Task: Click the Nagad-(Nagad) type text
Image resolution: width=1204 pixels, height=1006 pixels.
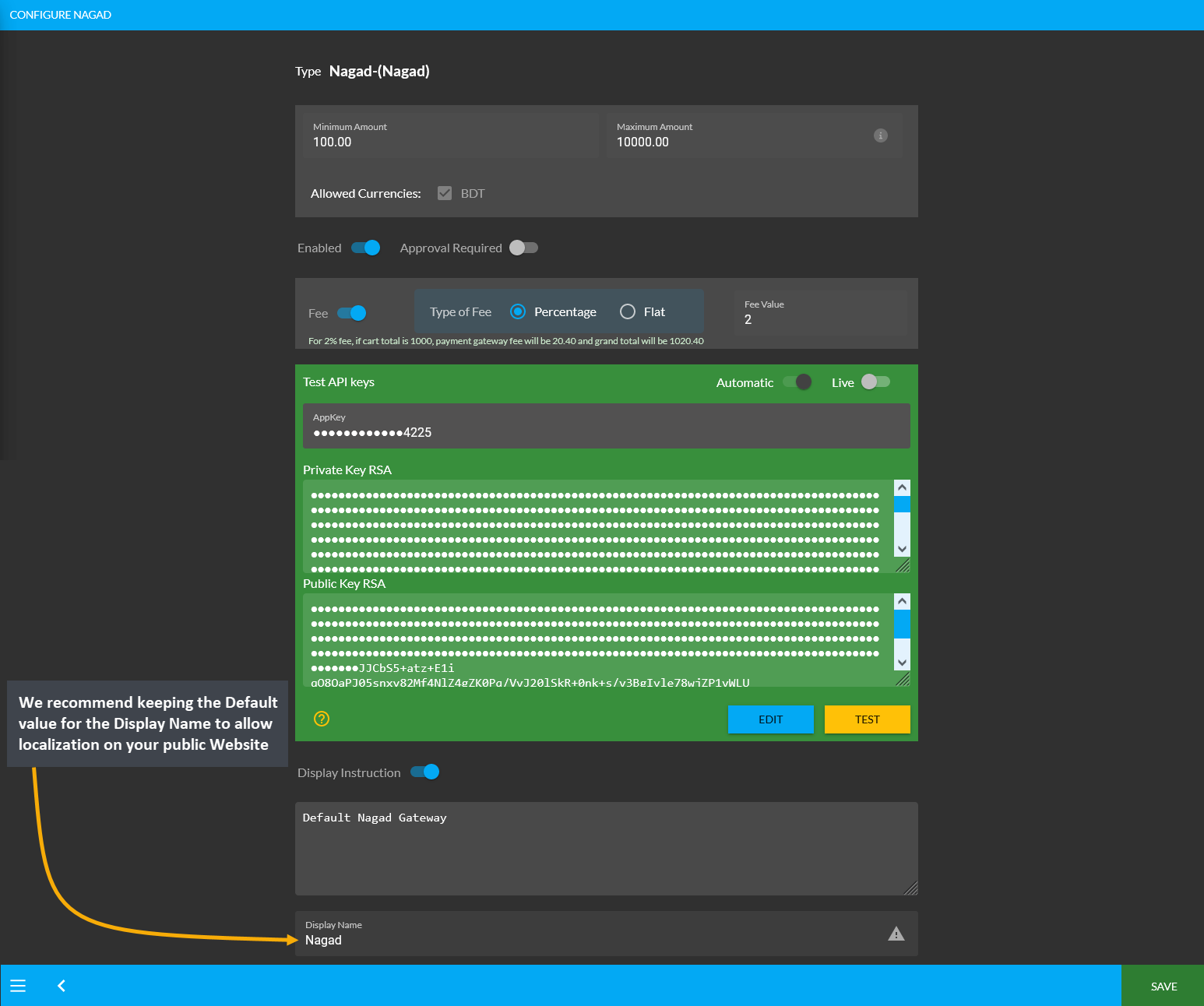Action: click(x=379, y=71)
